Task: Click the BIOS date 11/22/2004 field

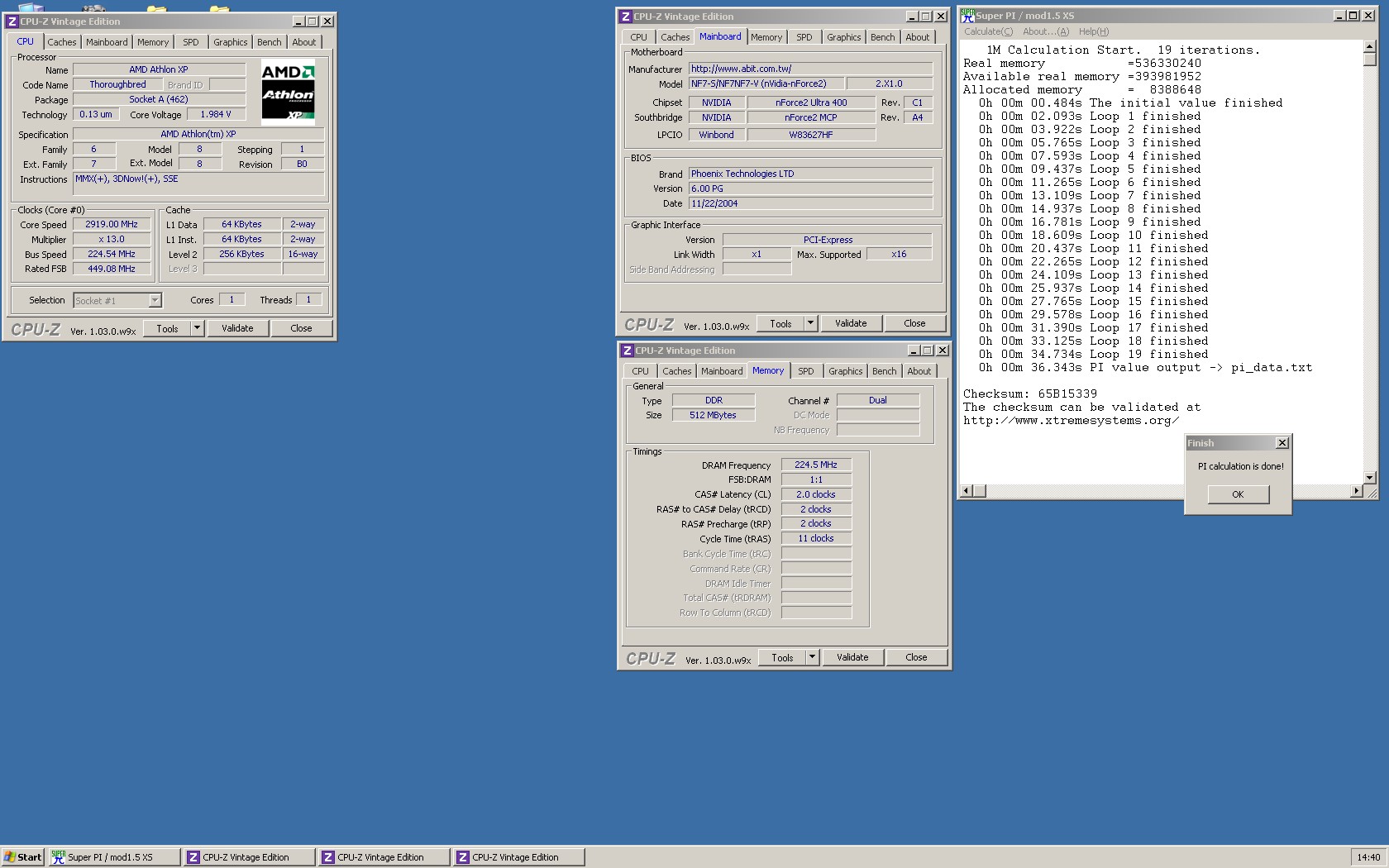Action: point(811,203)
